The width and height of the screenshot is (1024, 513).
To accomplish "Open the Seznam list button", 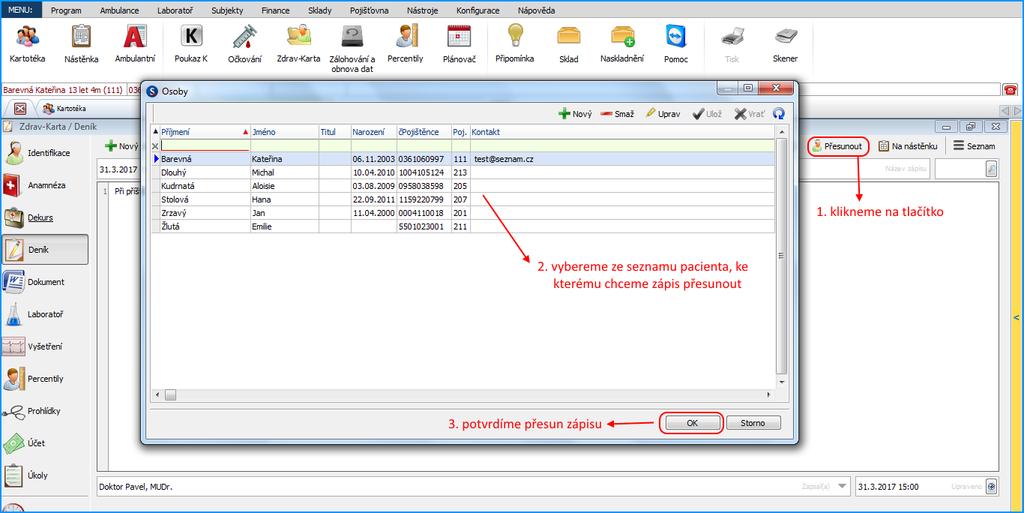I will (974, 146).
